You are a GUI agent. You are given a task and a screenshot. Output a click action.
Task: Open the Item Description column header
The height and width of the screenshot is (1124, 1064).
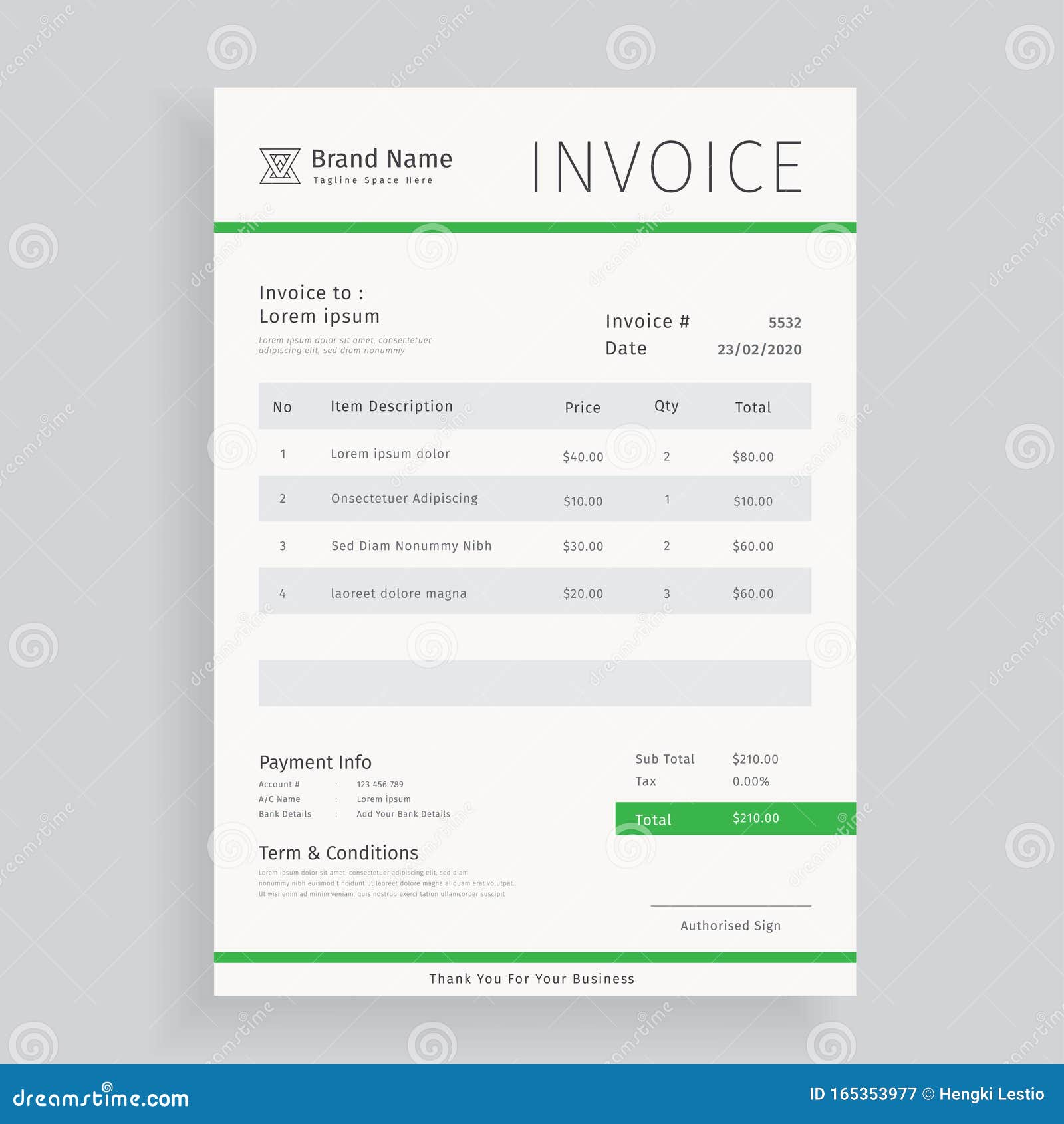[x=392, y=406]
